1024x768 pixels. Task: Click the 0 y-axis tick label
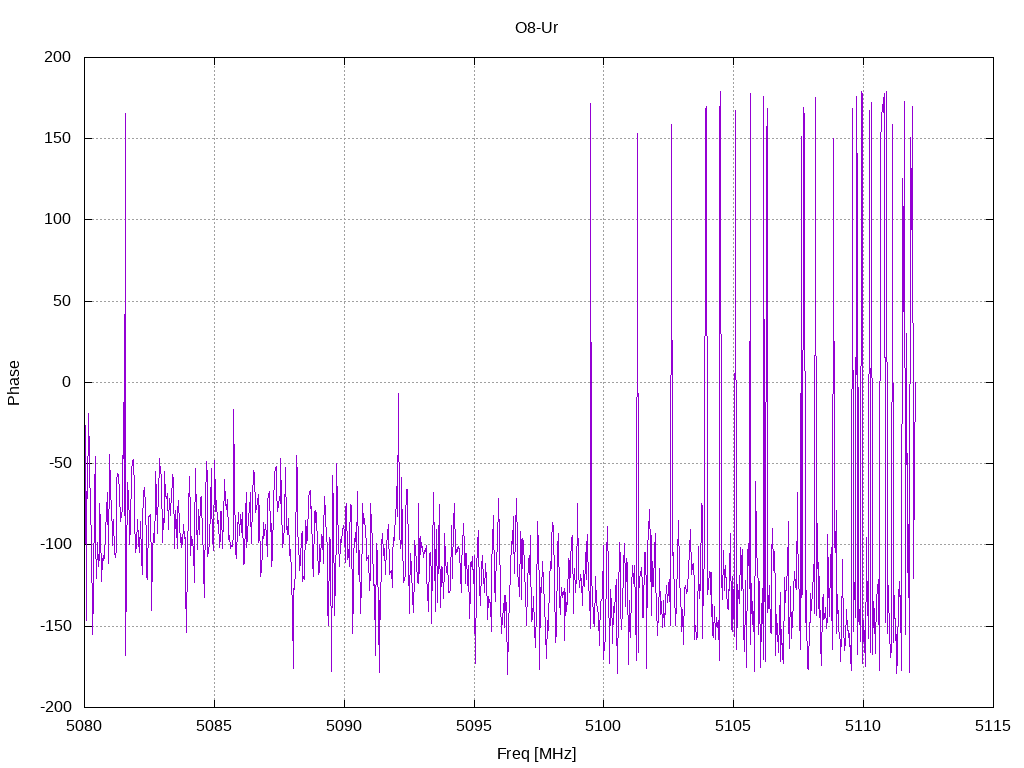point(67,382)
